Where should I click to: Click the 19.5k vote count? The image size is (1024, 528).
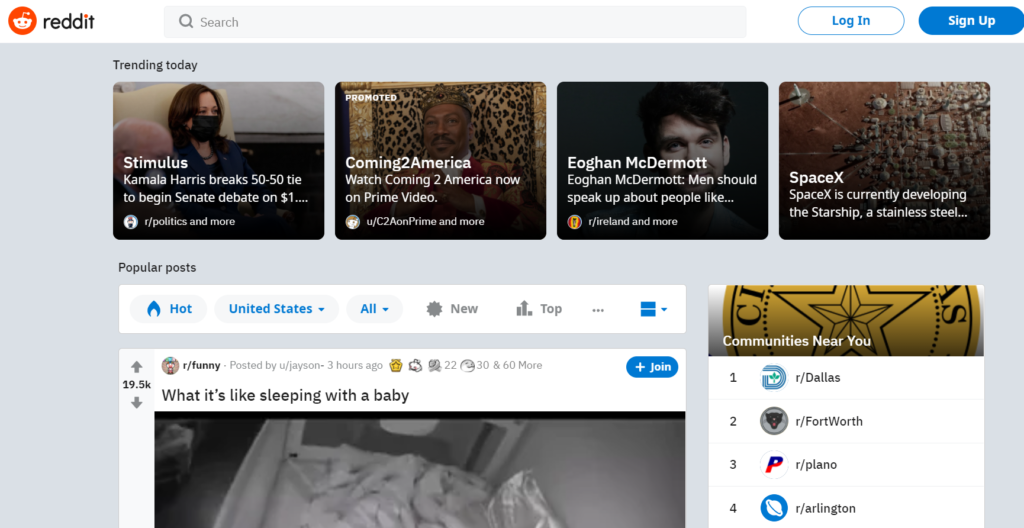coord(136,385)
